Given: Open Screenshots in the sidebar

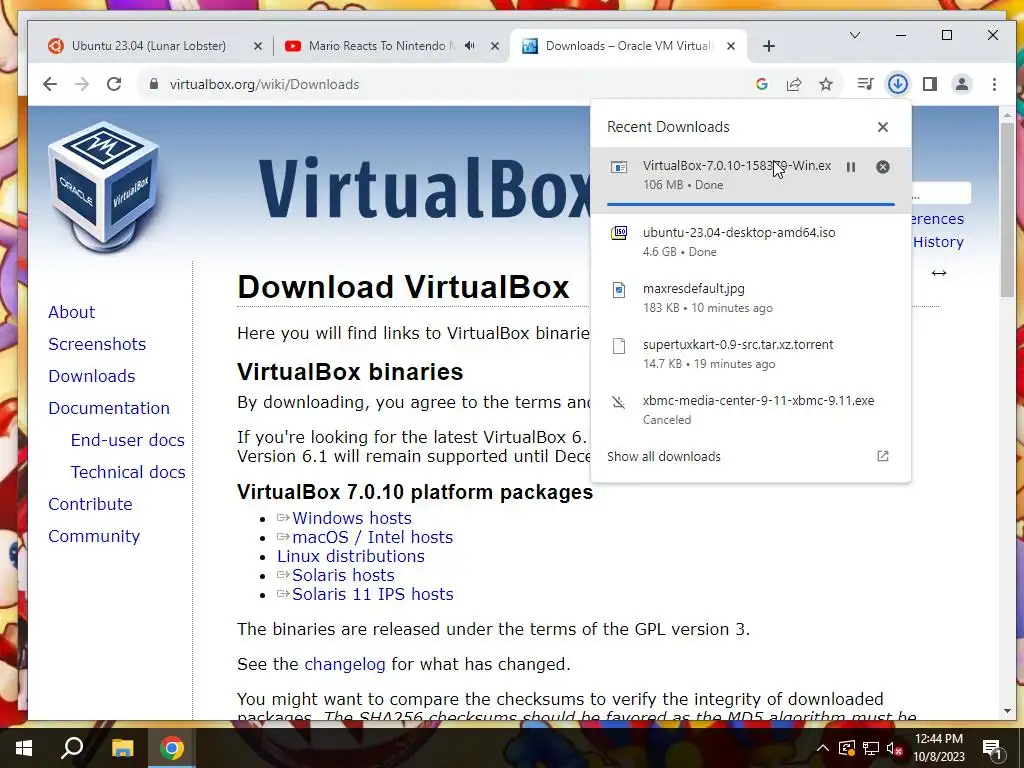Looking at the screenshot, I should (x=97, y=344).
